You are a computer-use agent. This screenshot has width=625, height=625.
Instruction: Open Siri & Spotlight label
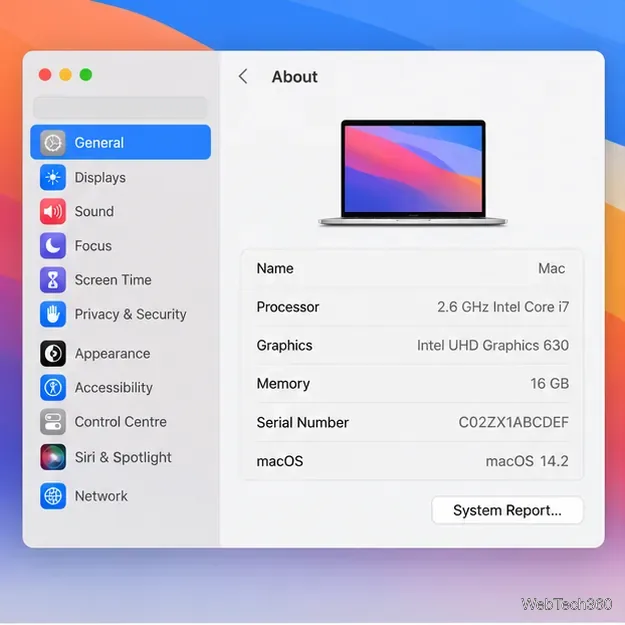(x=123, y=457)
